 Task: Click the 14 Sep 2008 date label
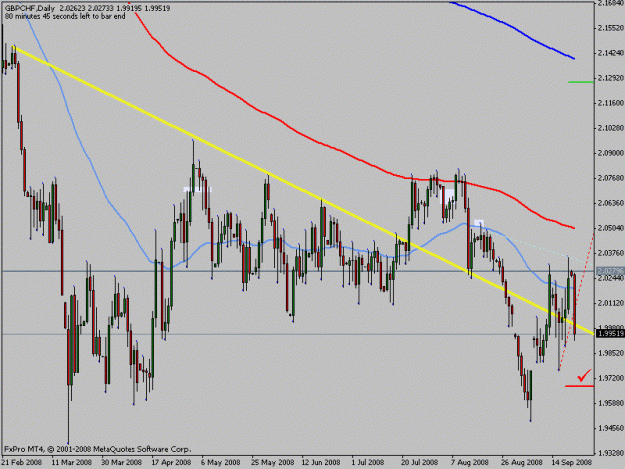click(x=572, y=463)
